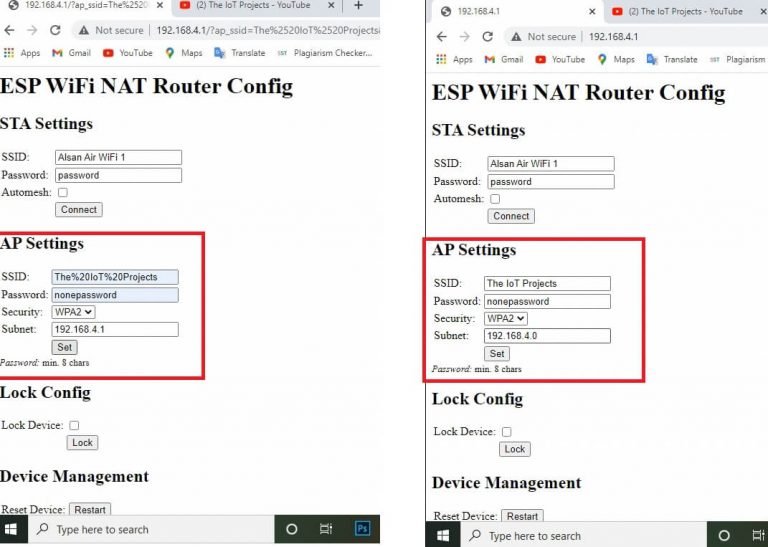Click the AP SSID field showing "The IoT Projects"

[547, 283]
